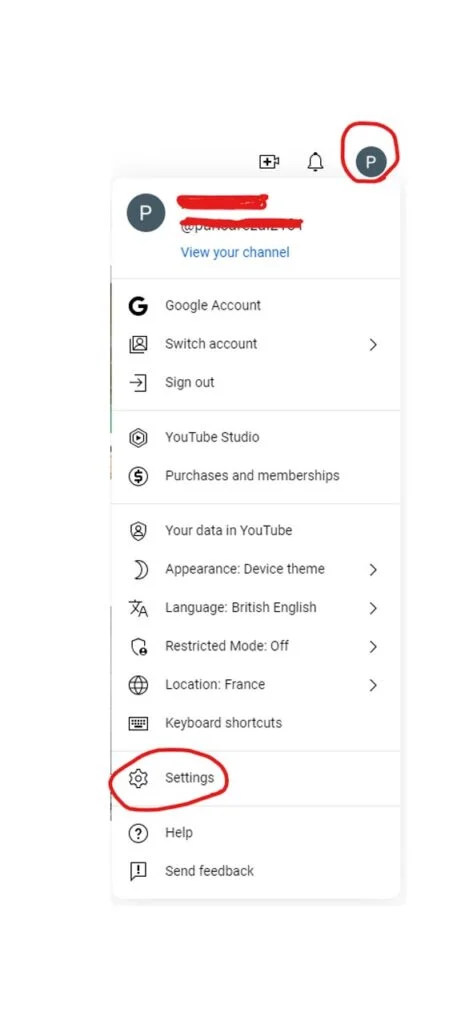Expand Appearance: Device theme arrow

tap(373, 569)
